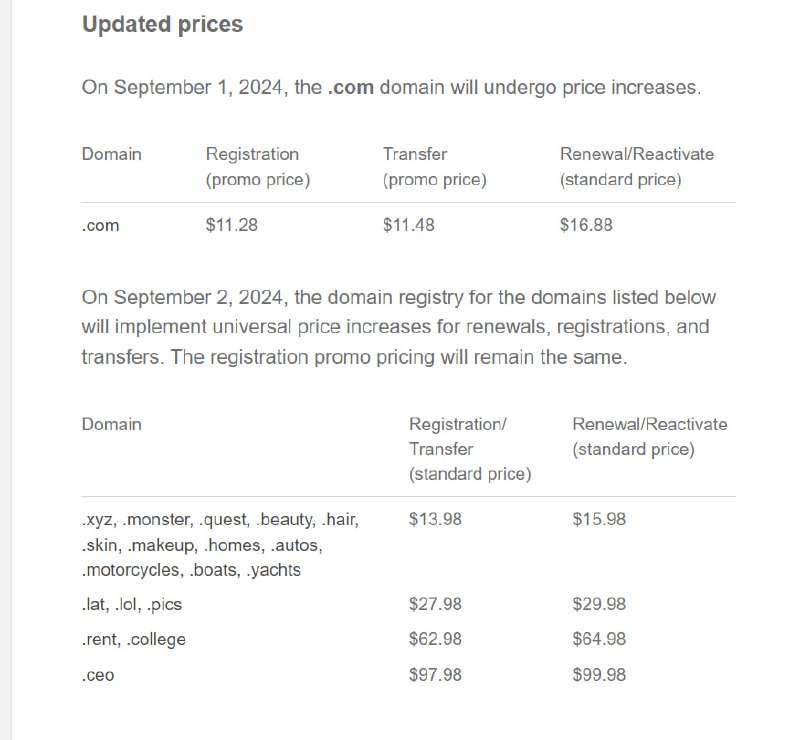Click the "Updated prices" heading
The height and width of the screenshot is (740, 800).
click(162, 25)
